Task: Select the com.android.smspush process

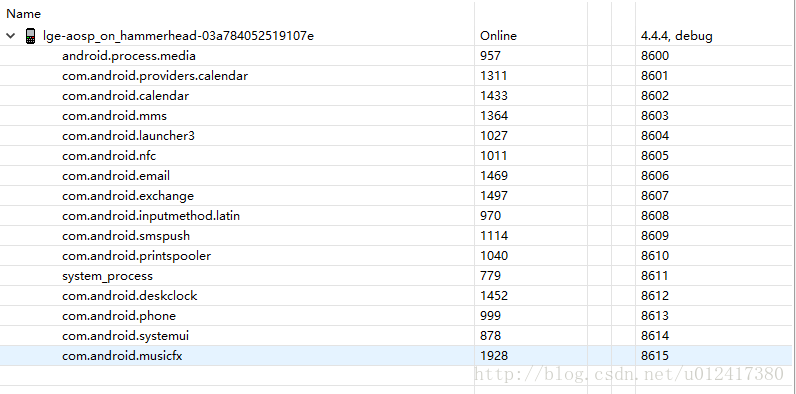Action: click(126, 236)
